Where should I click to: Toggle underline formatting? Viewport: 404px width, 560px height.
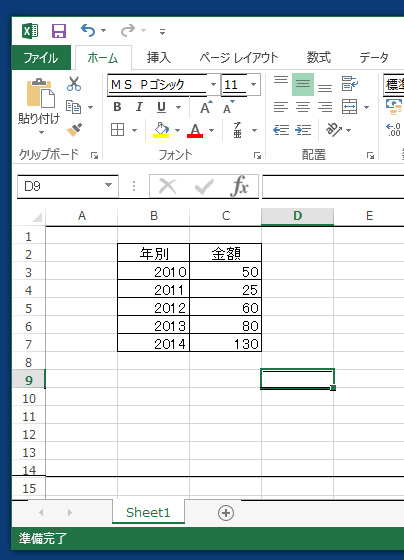[x=161, y=107]
